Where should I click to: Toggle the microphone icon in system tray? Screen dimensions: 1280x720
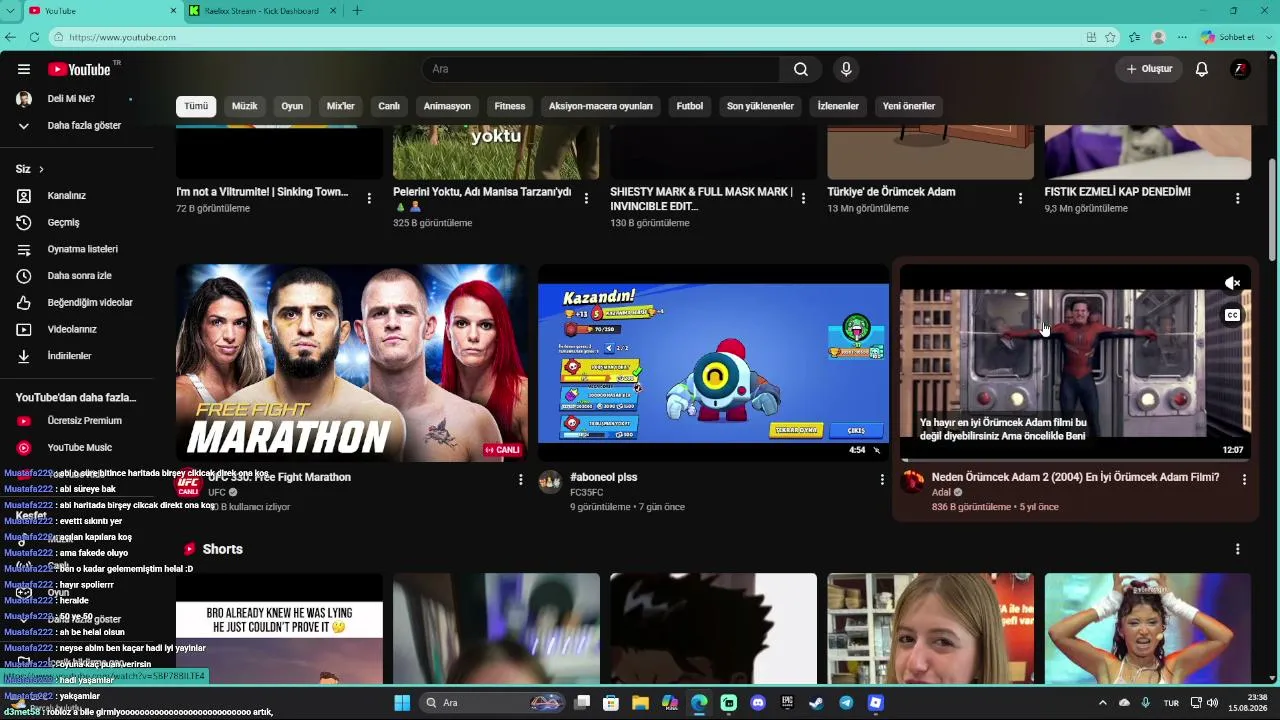click(x=1145, y=703)
